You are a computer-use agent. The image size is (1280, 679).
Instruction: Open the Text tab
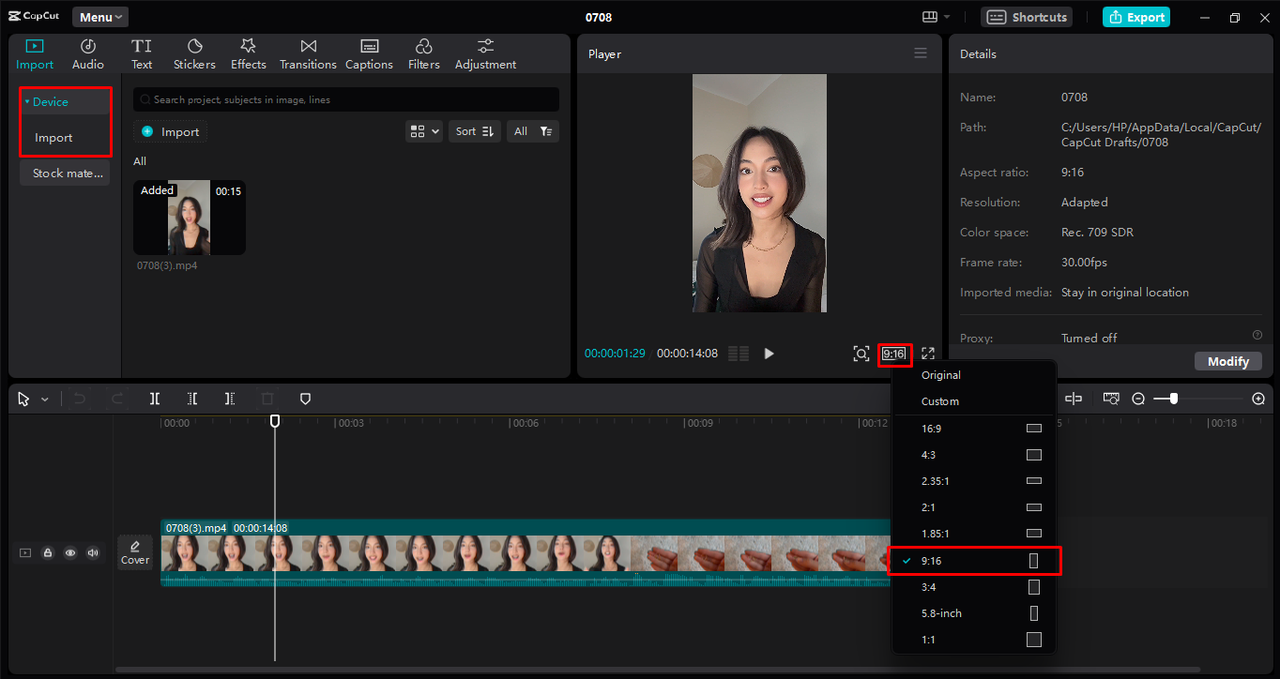tap(142, 54)
